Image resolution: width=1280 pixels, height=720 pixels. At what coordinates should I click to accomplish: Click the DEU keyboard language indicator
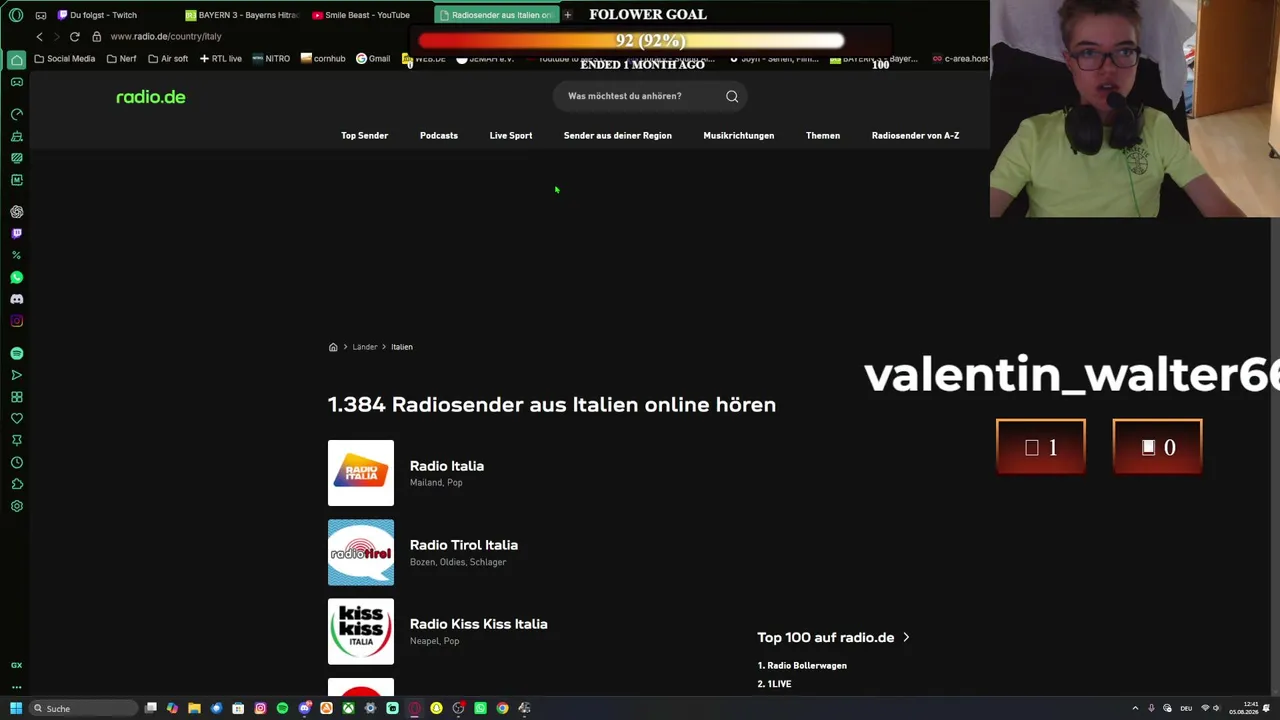pyautogui.click(x=1185, y=708)
